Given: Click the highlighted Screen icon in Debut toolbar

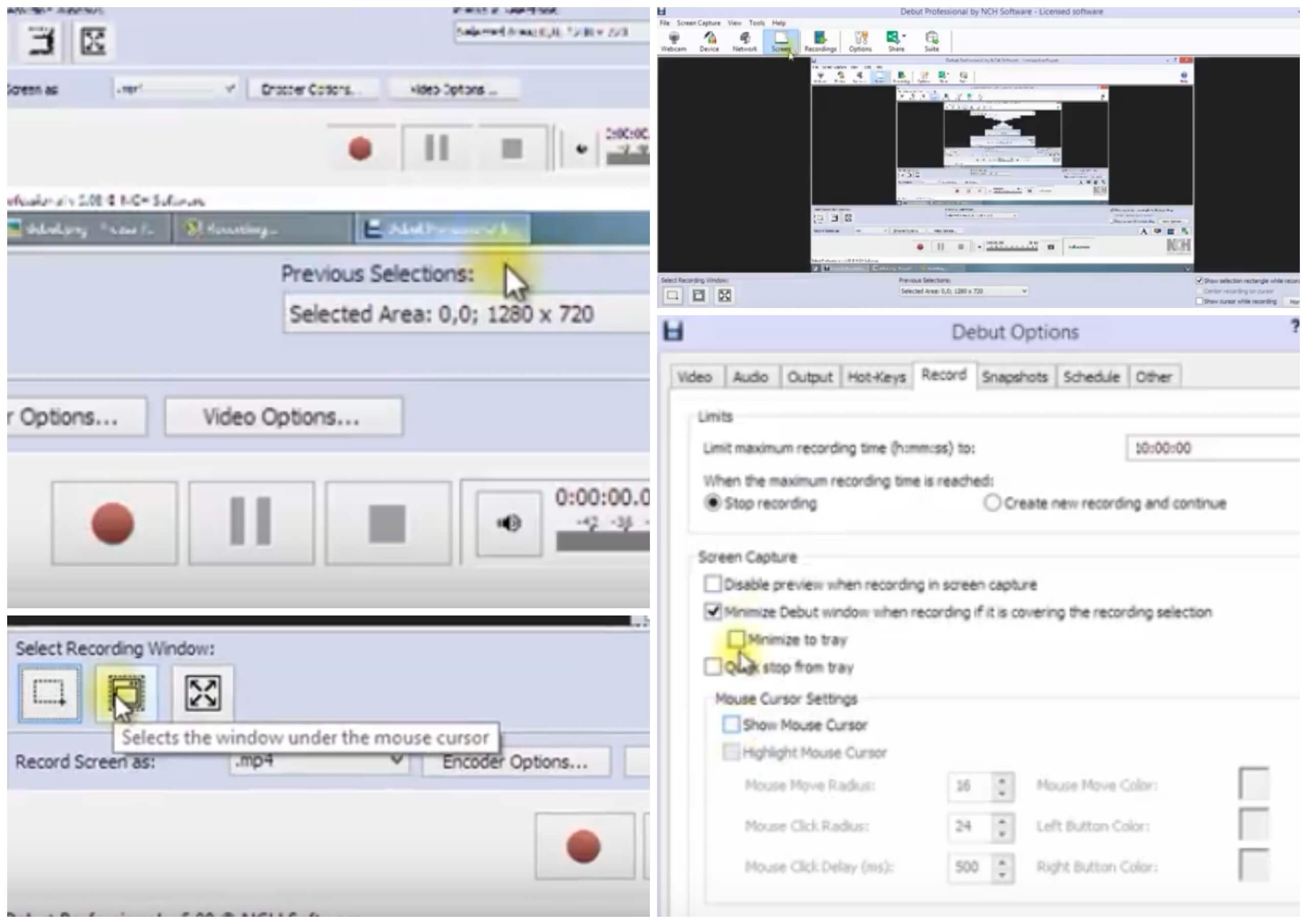Looking at the screenshot, I should pyautogui.click(x=781, y=41).
